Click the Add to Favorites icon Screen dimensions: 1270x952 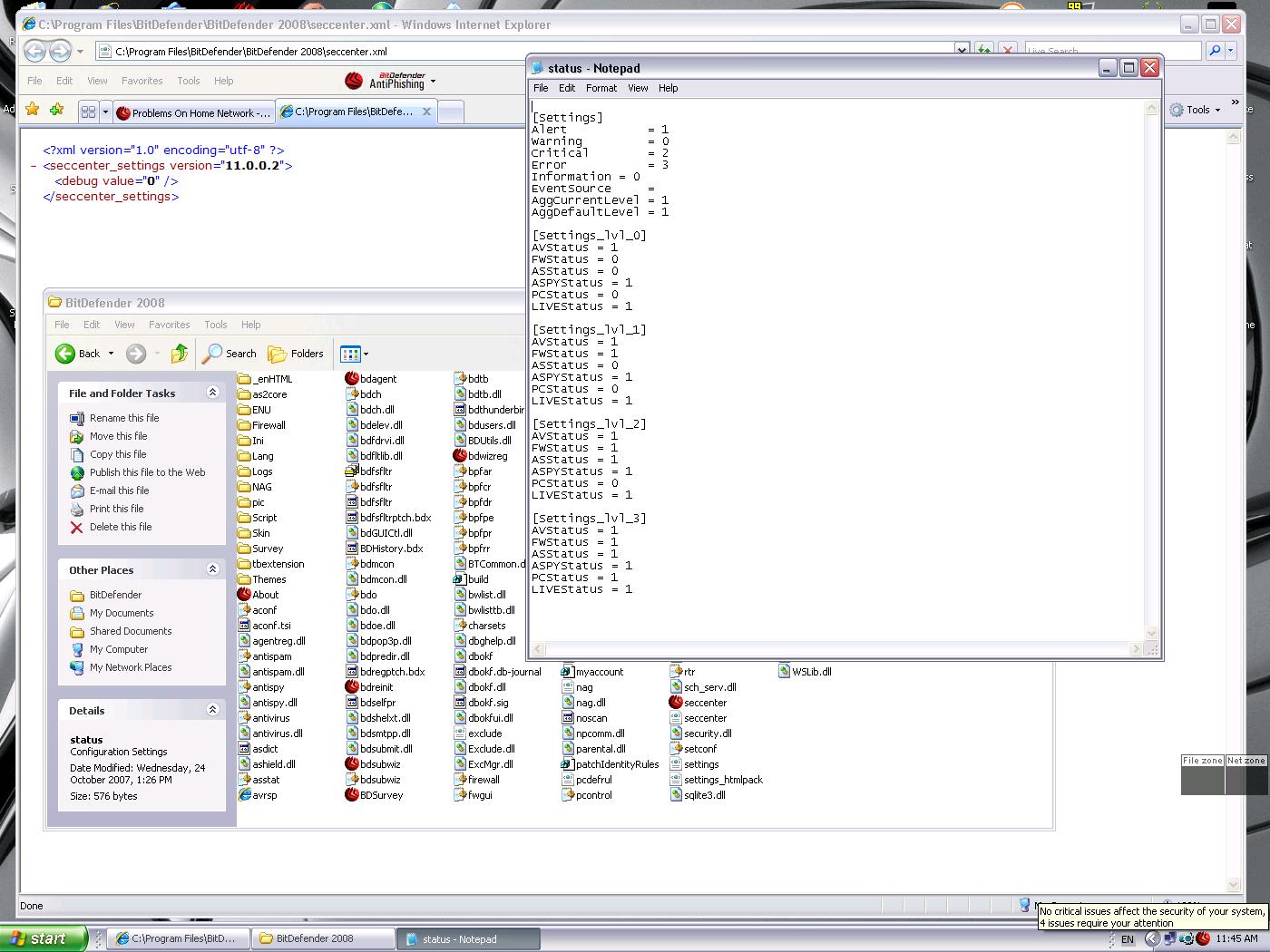57,110
